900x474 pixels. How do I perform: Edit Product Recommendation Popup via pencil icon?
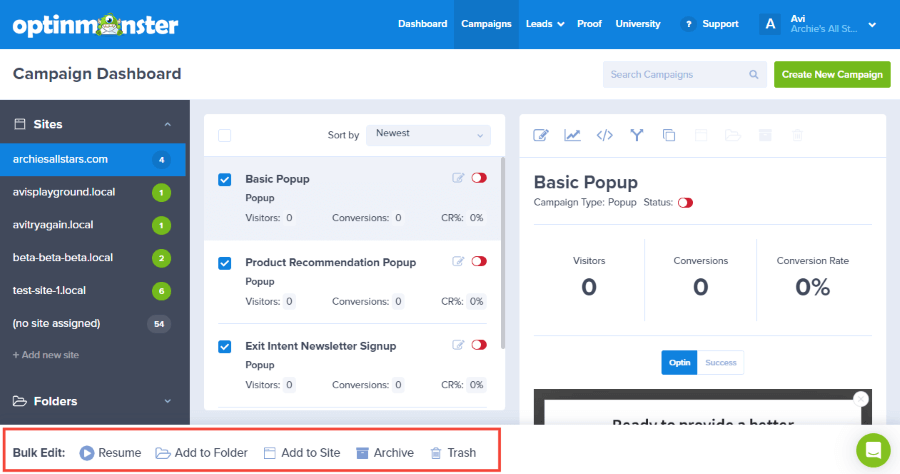tap(458, 262)
